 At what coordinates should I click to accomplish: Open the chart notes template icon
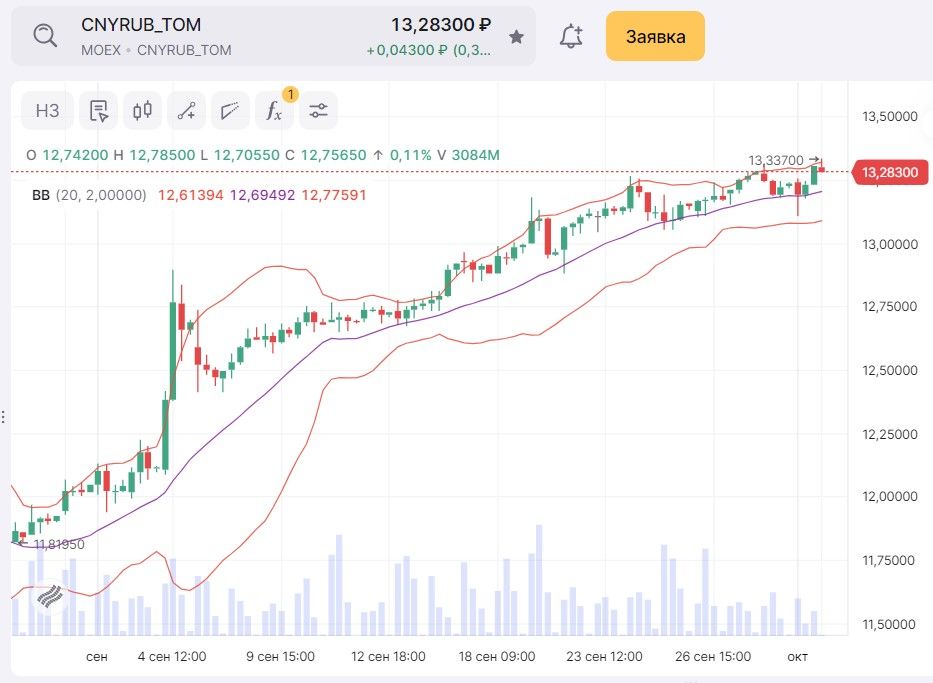(x=98, y=111)
